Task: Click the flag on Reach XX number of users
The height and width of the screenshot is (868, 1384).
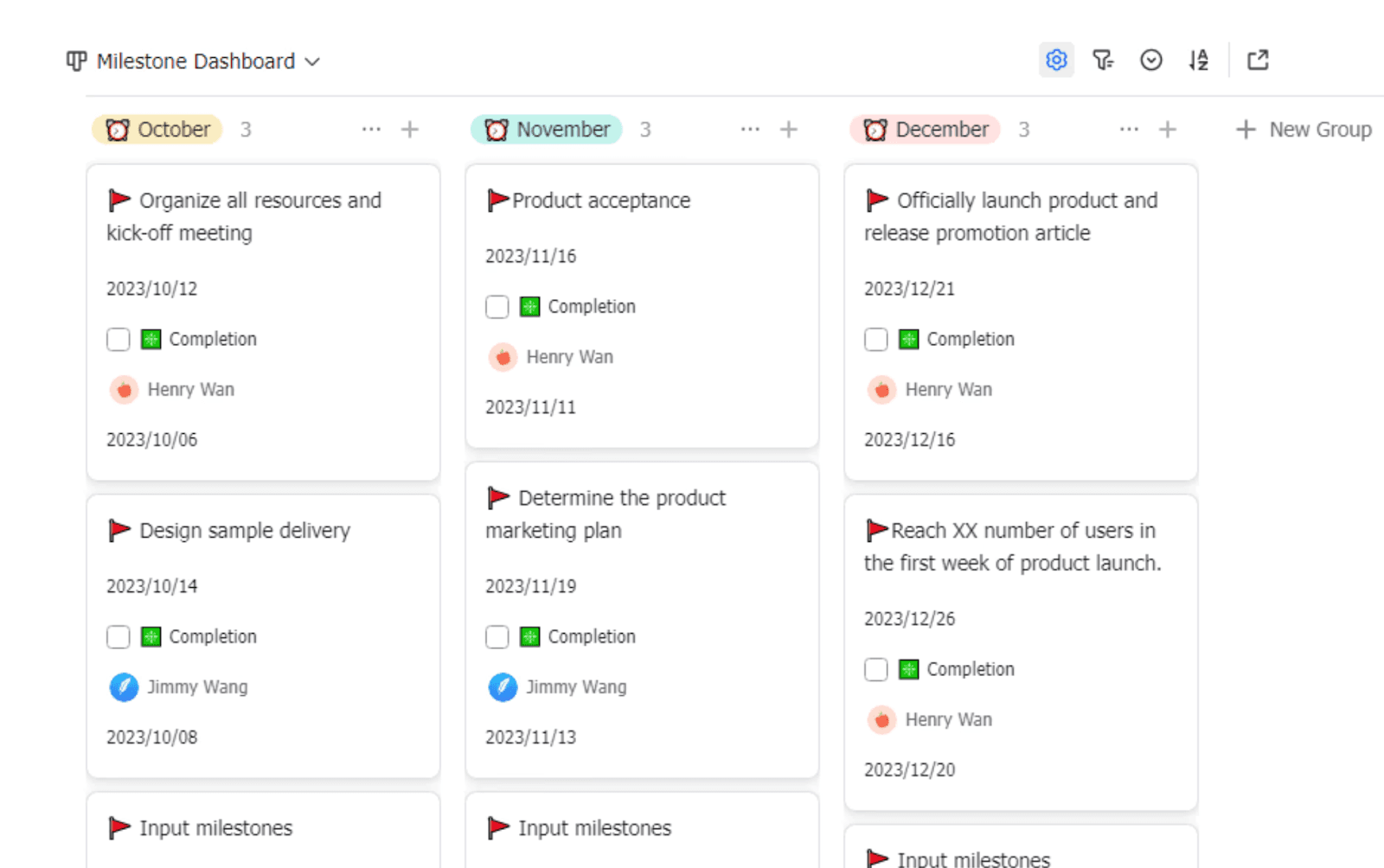Action: pyautogui.click(x=877, y=529)
